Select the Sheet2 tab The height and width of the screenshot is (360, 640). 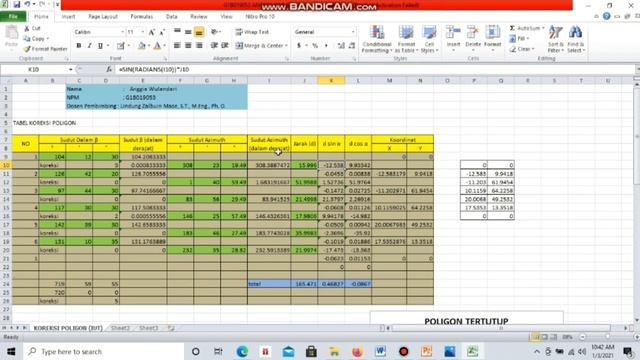coord(120,328)
